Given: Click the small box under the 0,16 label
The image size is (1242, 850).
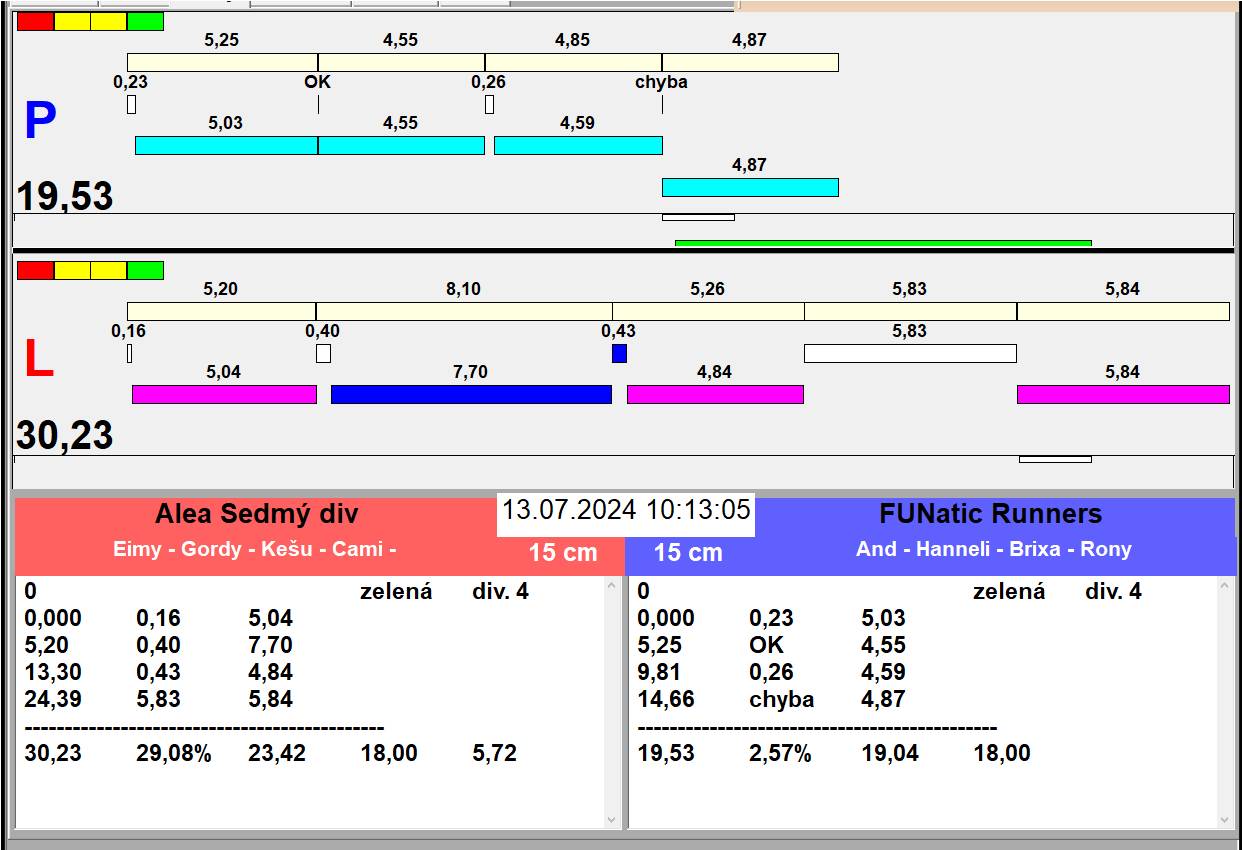Looking at the screenshot, I should coord(130,353).
